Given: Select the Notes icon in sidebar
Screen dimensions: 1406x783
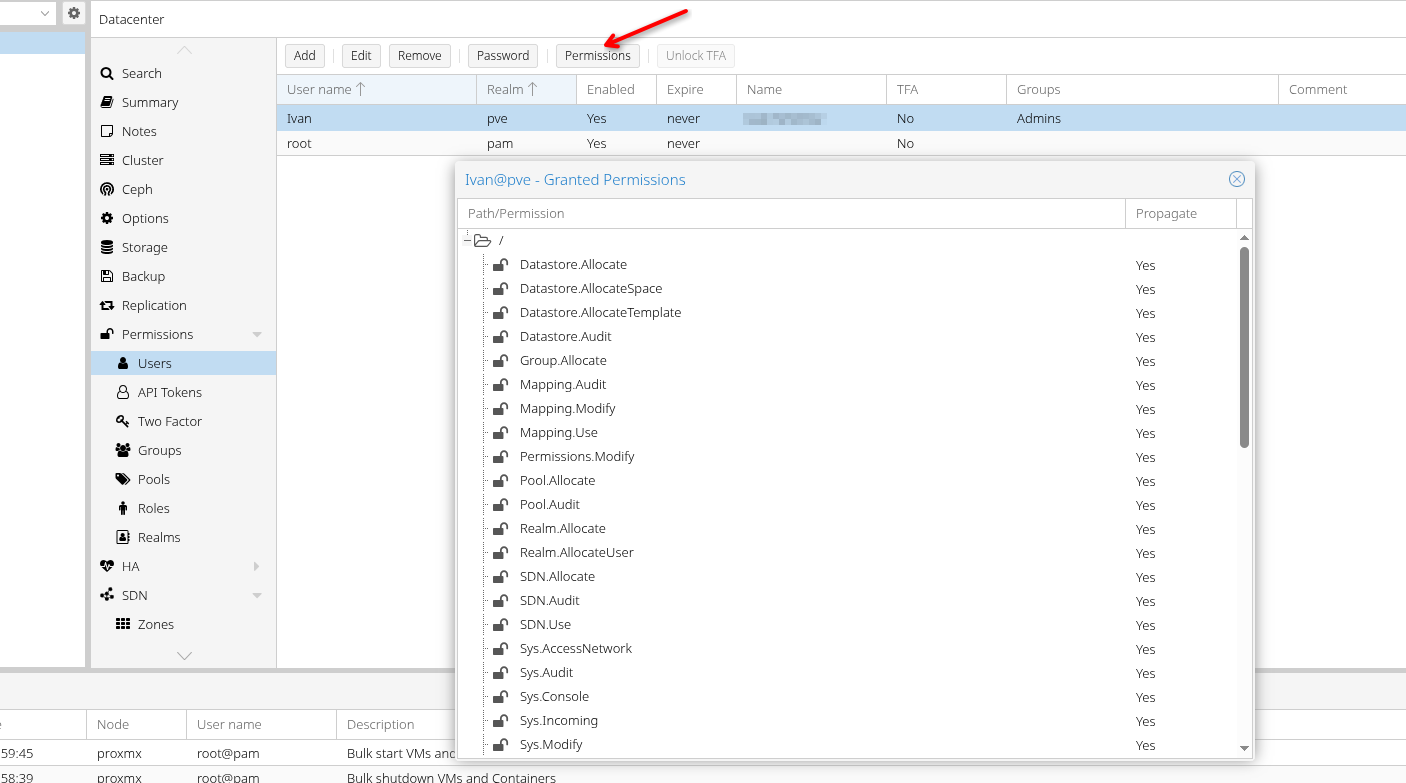Looking at the screenshot, I should 107,131.
